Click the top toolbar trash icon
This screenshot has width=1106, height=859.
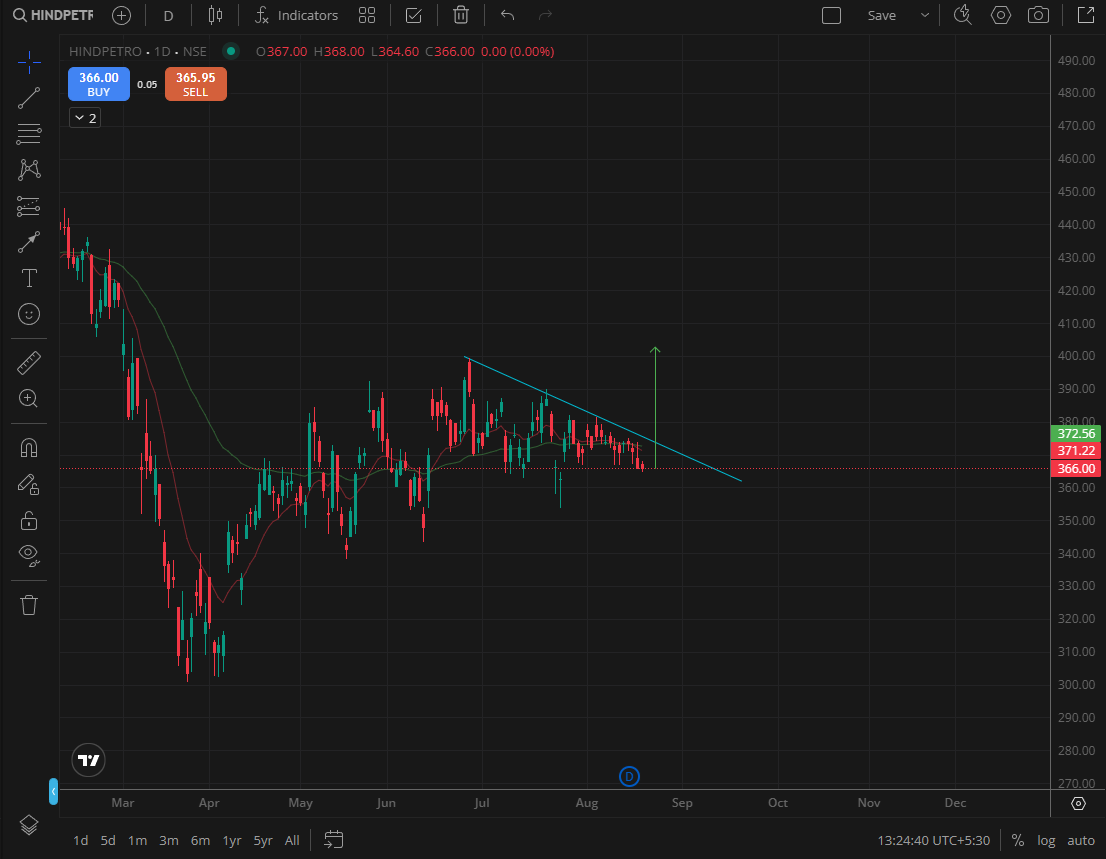pyautogui.click(x=461, y=15)
